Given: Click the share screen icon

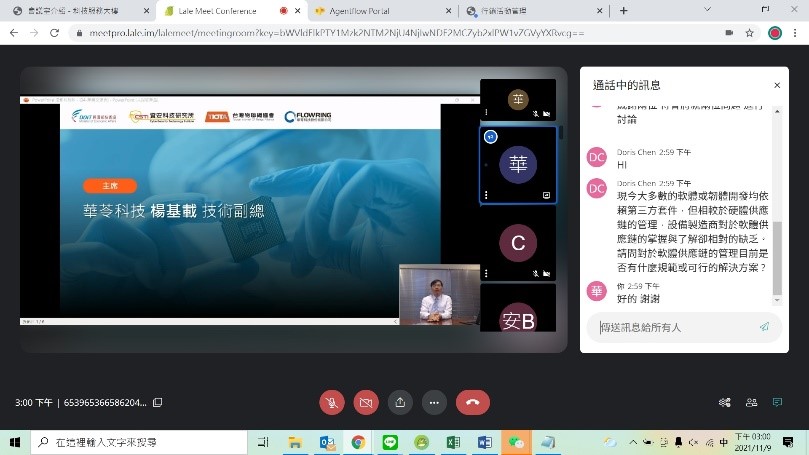Looking at the screenshot, I should (x=400, y=402).
